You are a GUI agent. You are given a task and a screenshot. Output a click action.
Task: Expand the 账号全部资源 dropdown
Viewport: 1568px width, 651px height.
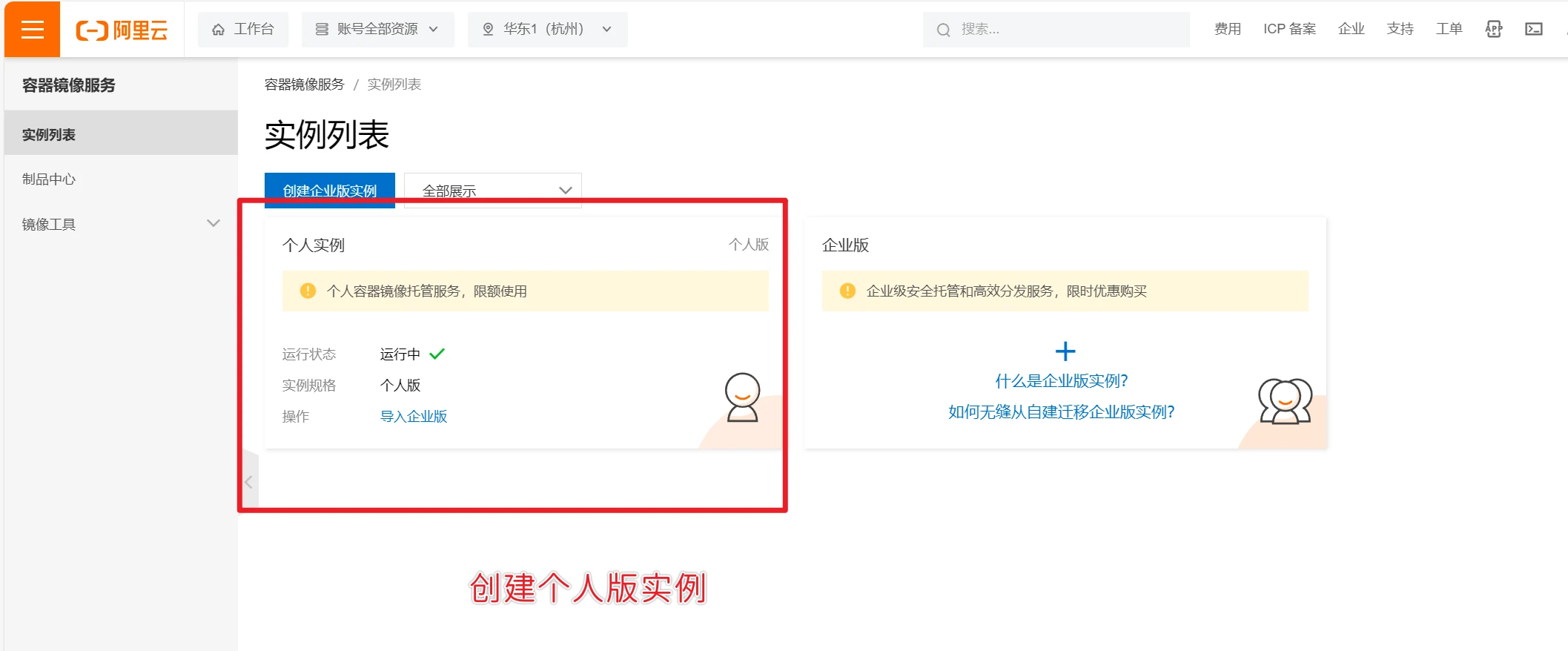pyautogui.click(x=377, y=30)
